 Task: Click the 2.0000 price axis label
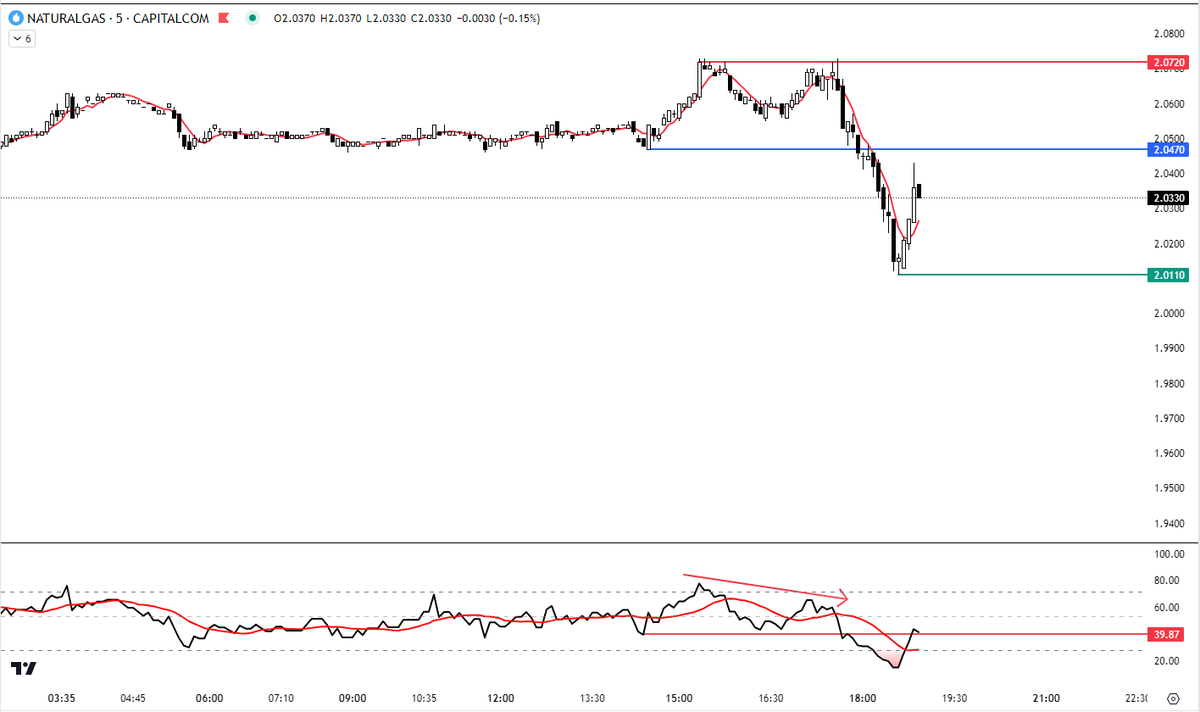1169,314
